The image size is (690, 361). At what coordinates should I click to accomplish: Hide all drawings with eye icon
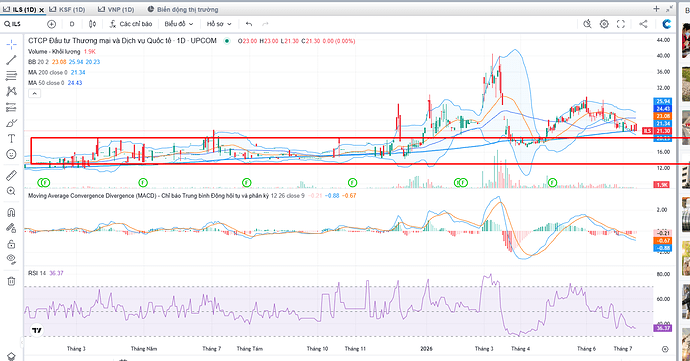(x=11, y=259)
